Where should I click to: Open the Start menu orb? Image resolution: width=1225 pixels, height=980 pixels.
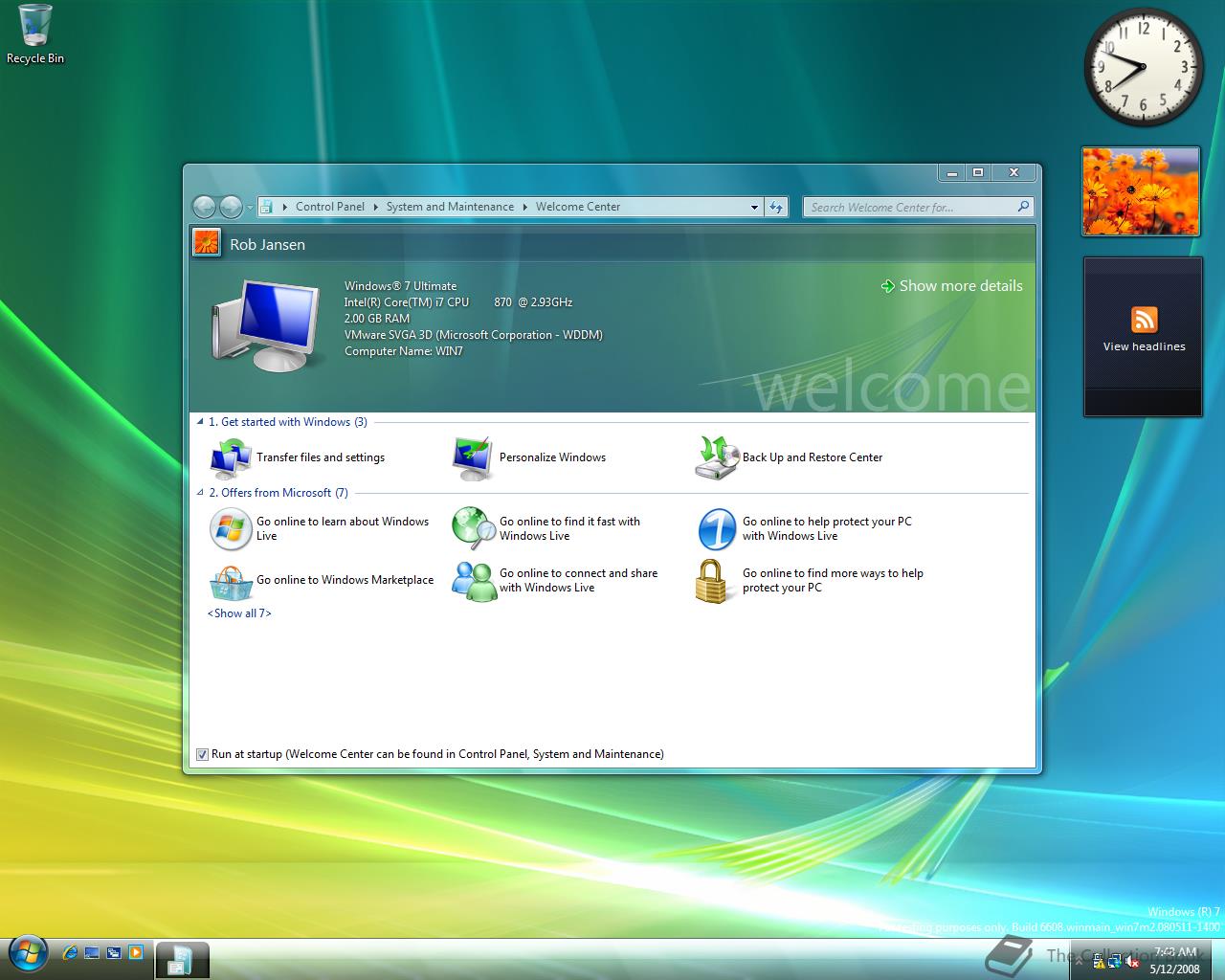pyautogui.click(x=27, y=952)
